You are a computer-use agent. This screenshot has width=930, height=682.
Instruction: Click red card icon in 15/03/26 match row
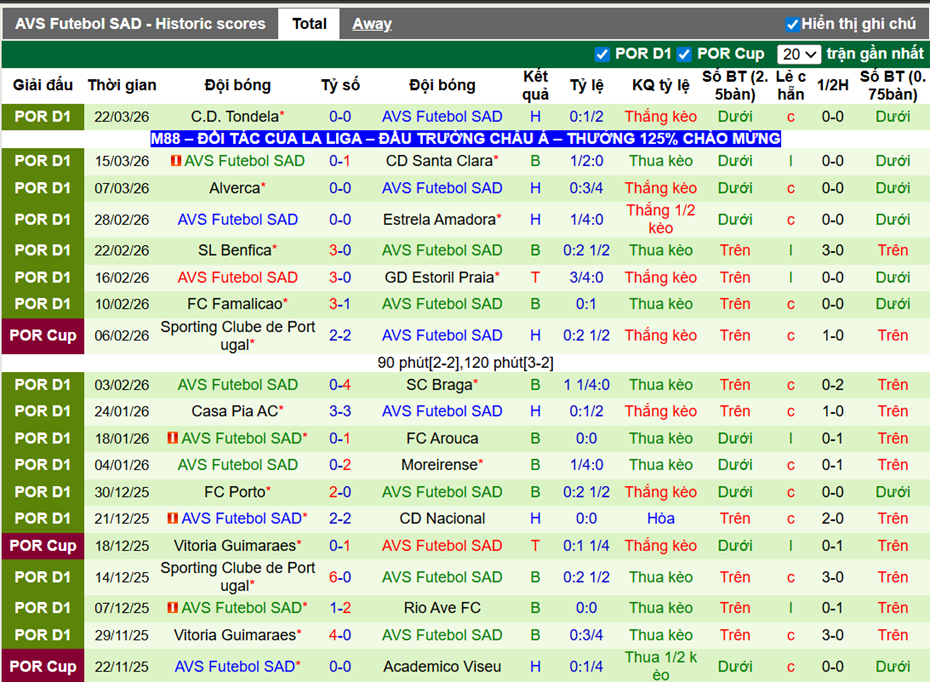pos(175,161)
